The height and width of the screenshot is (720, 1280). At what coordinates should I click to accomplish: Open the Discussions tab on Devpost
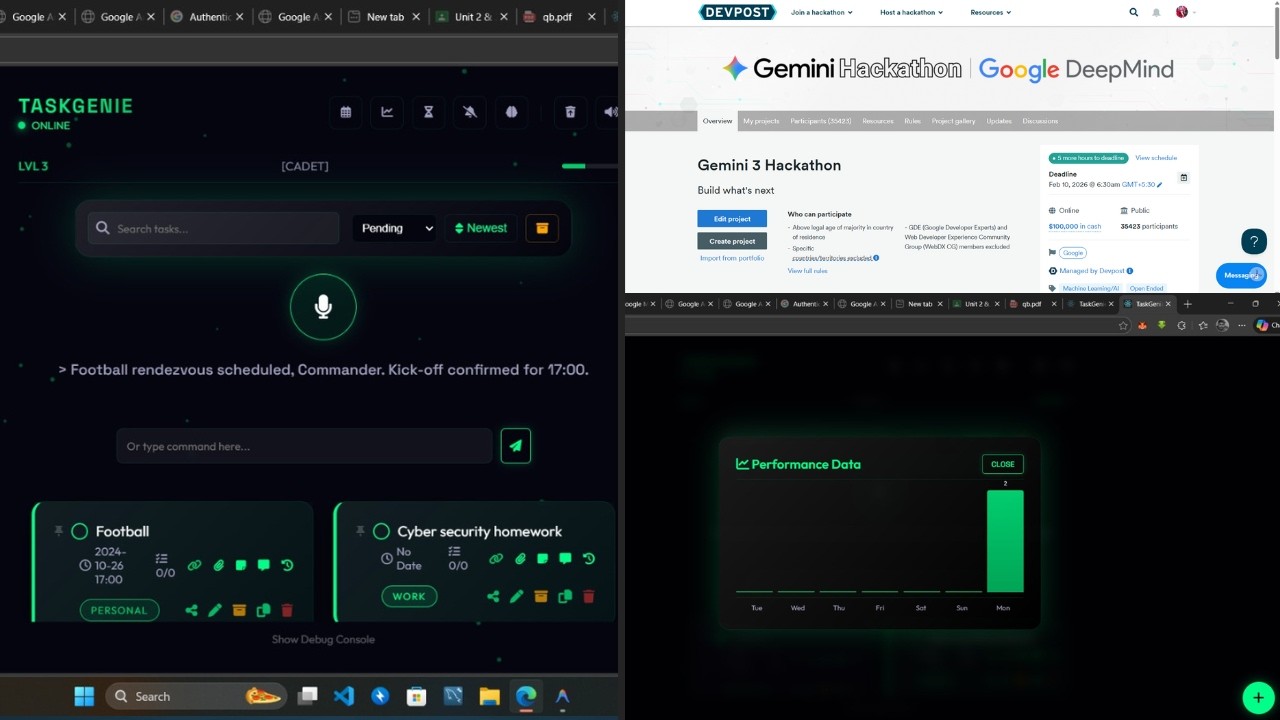(1040, 121)
